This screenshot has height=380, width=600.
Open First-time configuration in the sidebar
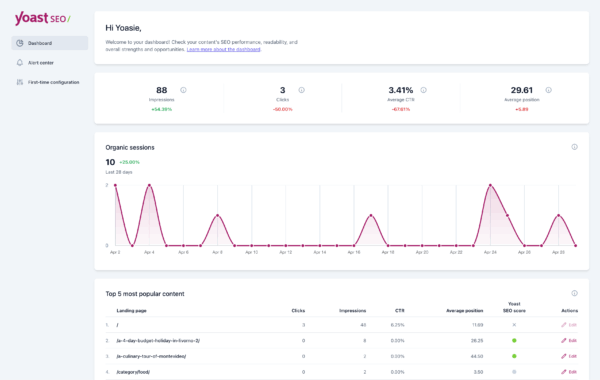50,82
